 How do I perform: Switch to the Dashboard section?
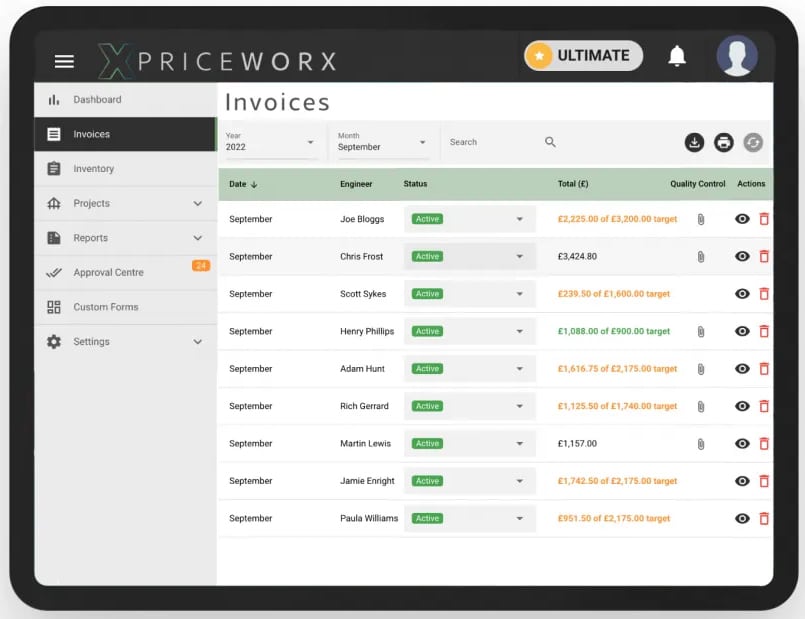point(97,99)
